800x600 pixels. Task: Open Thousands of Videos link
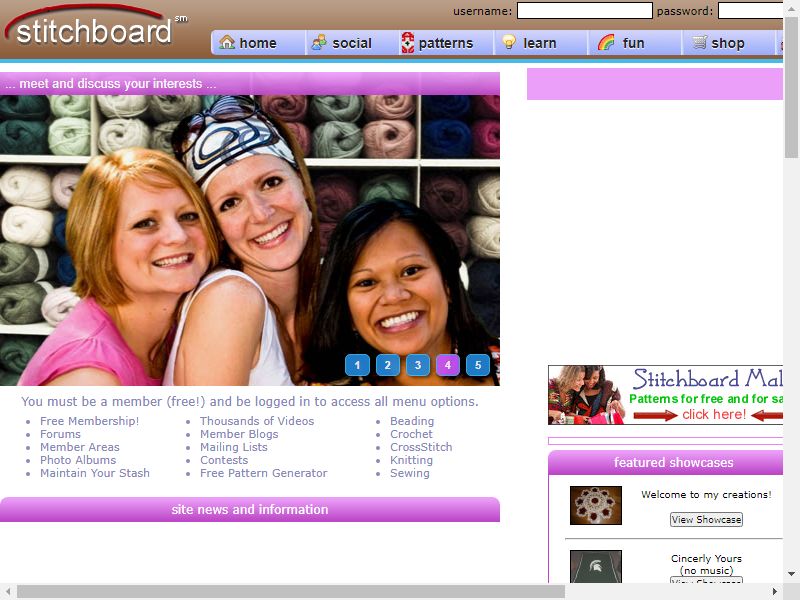(257, 421)
